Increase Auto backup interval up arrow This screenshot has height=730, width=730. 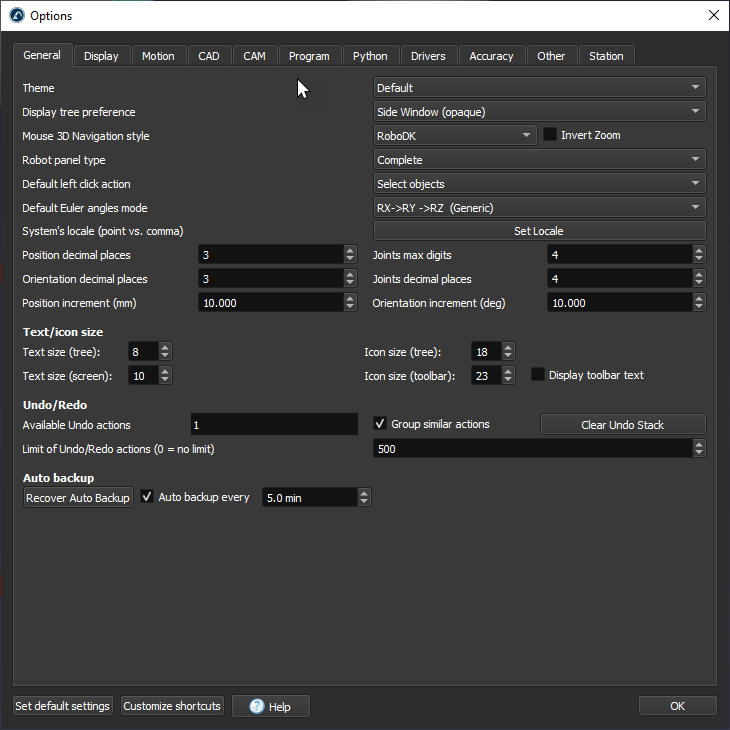(364, 493)
